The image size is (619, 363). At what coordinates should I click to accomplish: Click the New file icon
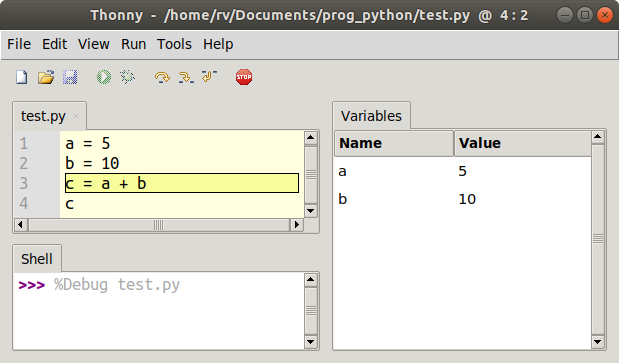pyautogui.click(x=22, y=77)
